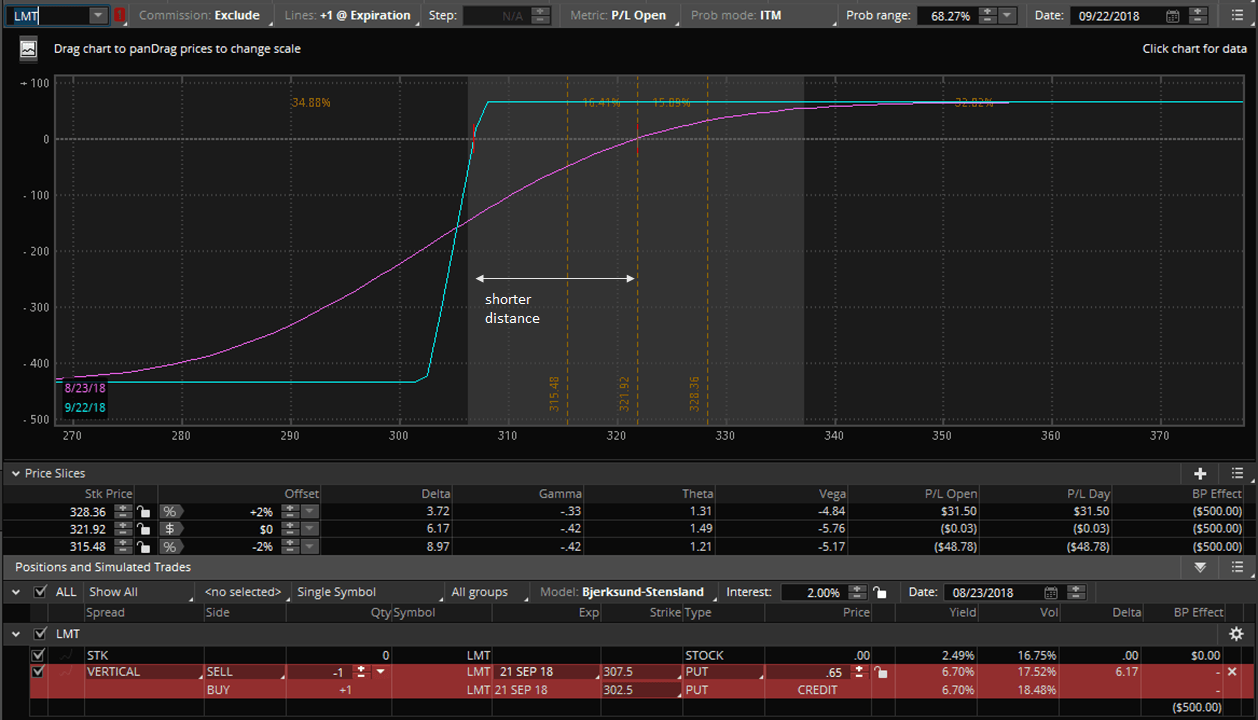Remove the VERTICAL spread with X icon

[1232, 672]
